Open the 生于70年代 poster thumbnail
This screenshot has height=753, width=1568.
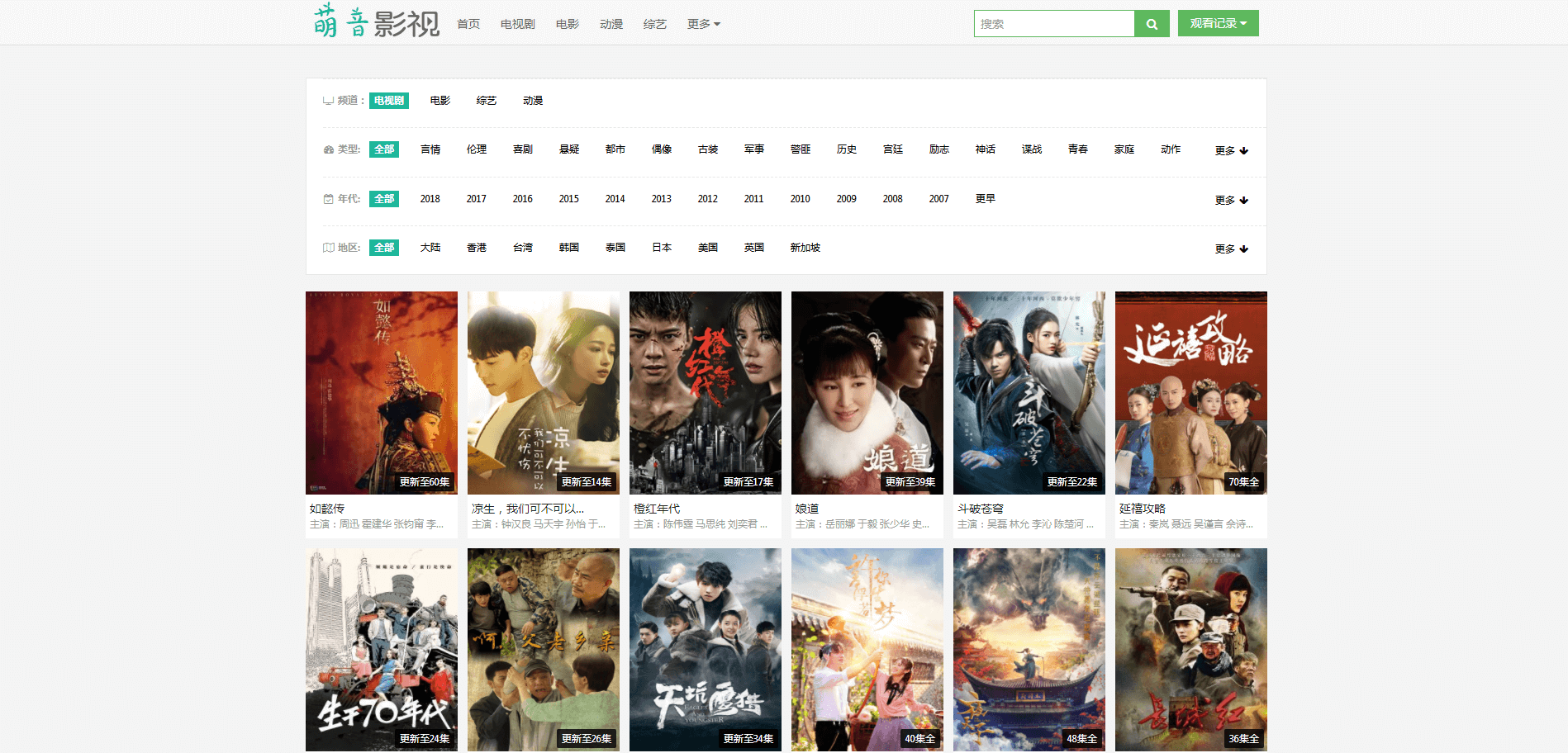pos(382,650)
